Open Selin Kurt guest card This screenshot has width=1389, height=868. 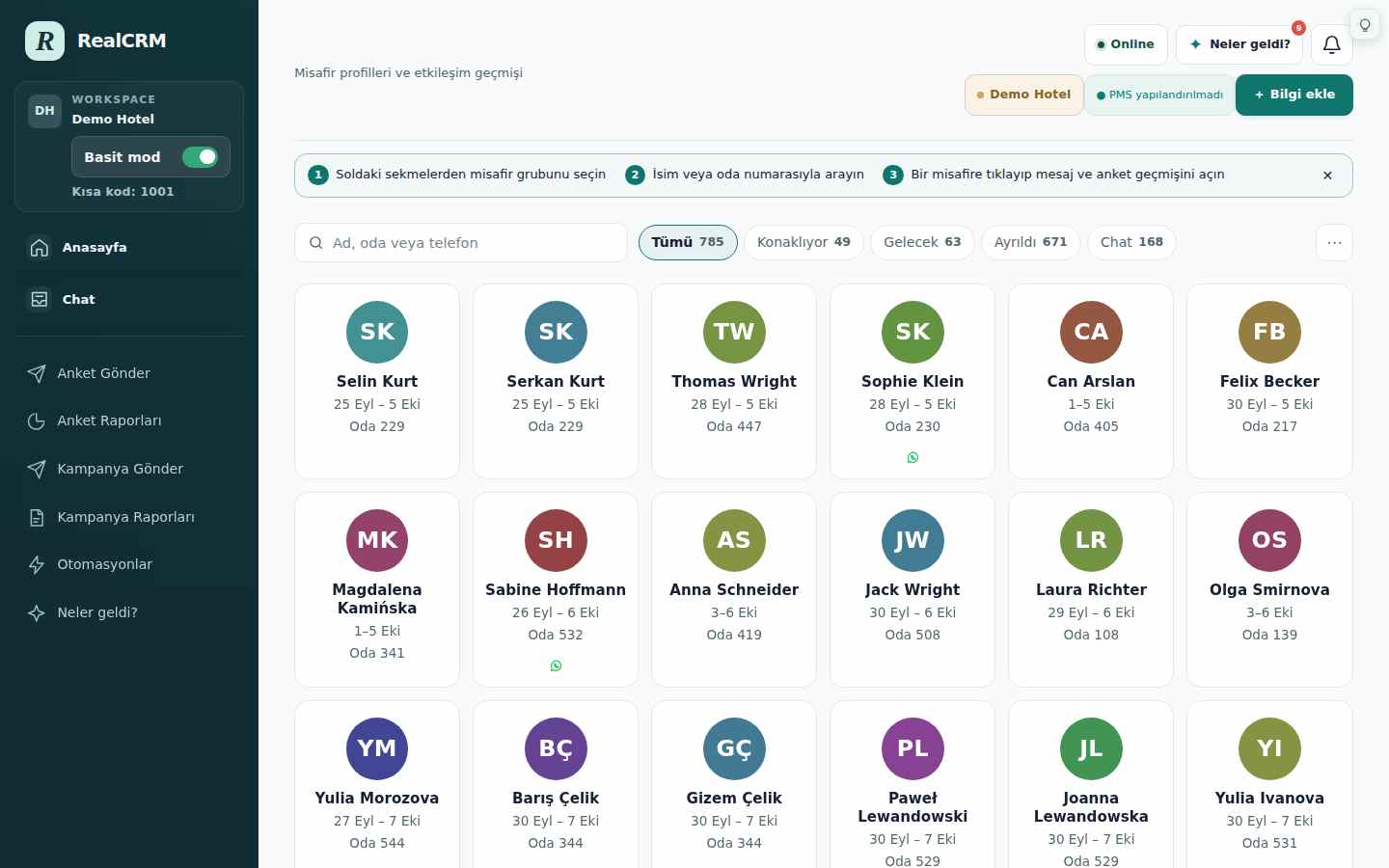(x=377, y=381)
